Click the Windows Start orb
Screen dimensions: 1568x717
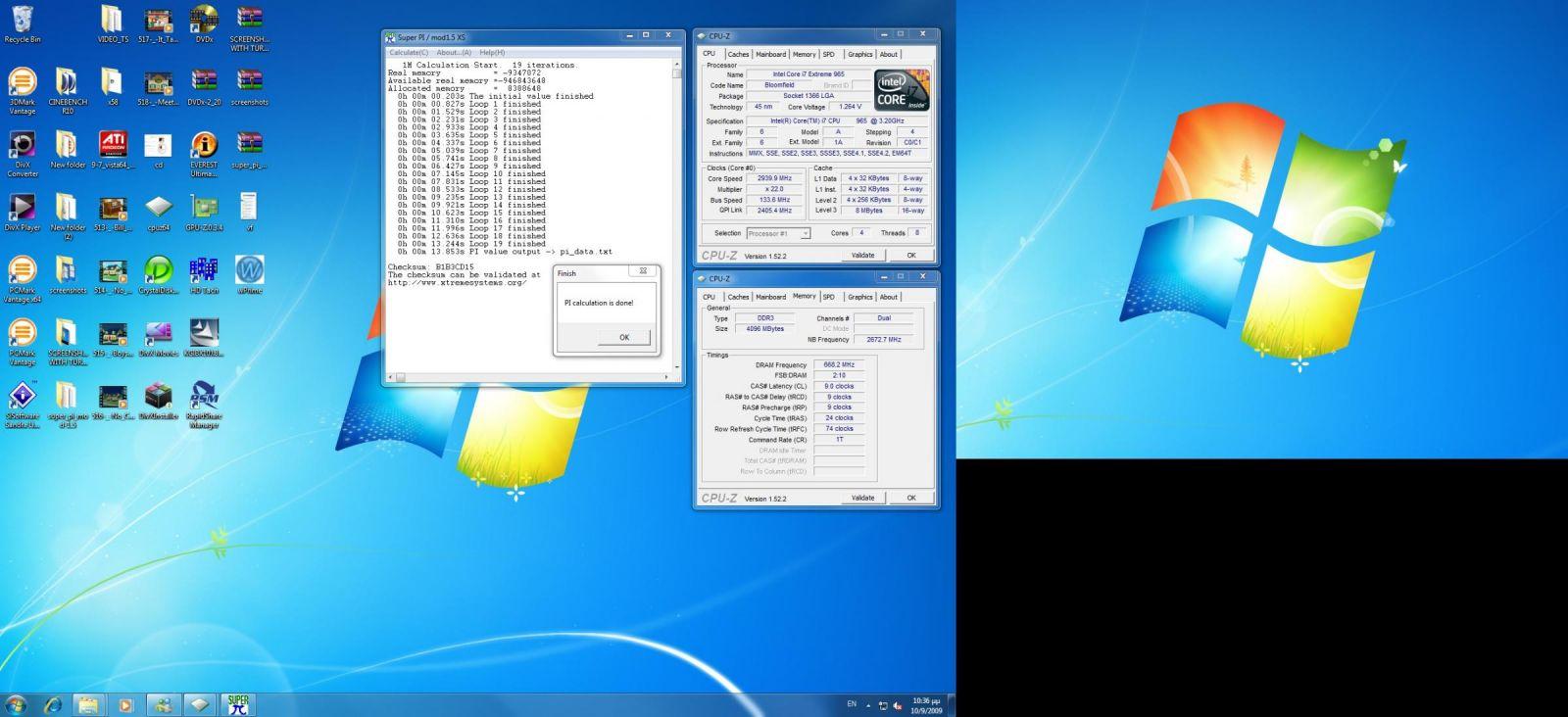click(16, 704)
